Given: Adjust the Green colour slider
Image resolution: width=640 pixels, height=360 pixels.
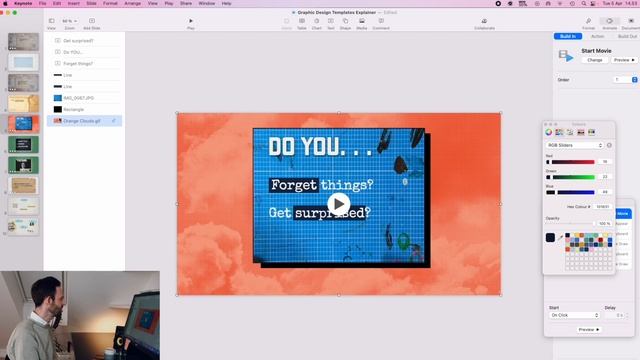Looking at the screenshot, I should tap(571, 177).
